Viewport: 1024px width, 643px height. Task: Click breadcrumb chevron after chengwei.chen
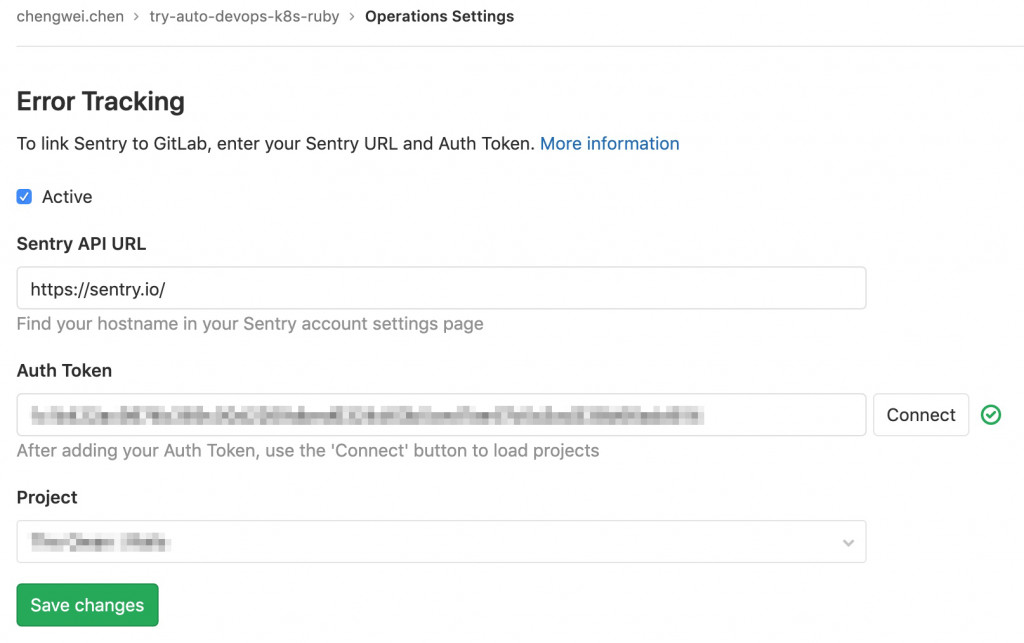pos(136,17)
